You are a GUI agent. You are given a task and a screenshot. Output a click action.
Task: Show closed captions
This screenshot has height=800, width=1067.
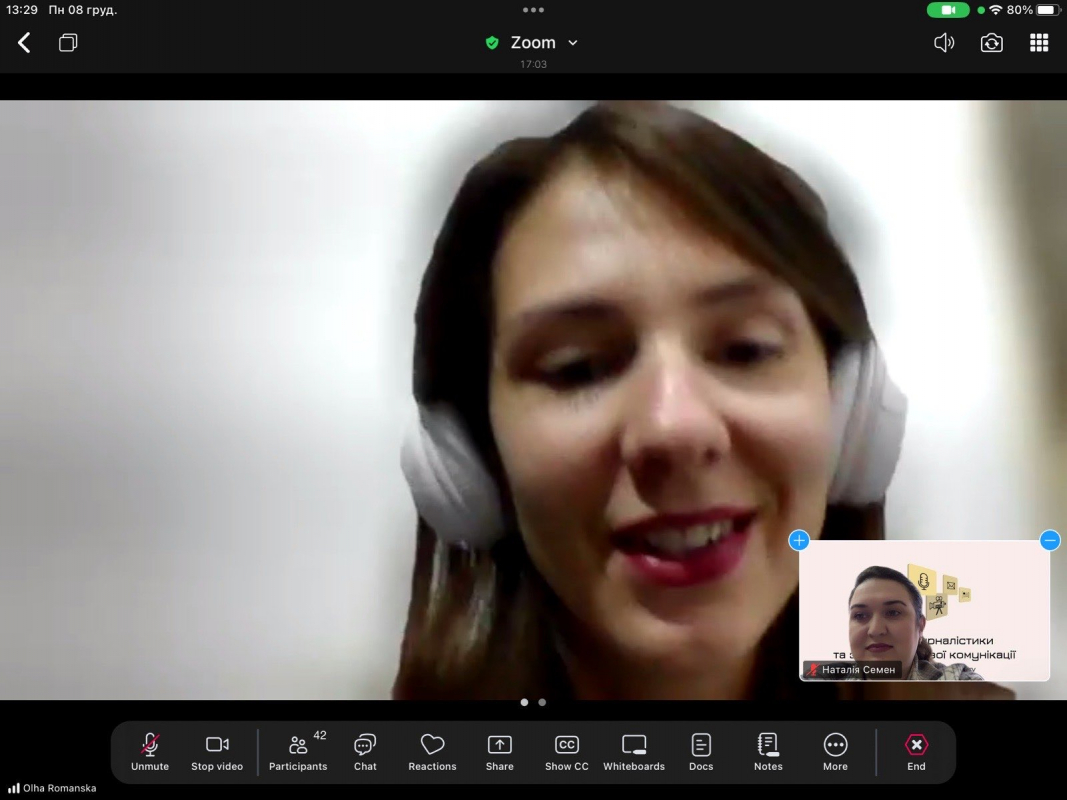click(566, 752)
